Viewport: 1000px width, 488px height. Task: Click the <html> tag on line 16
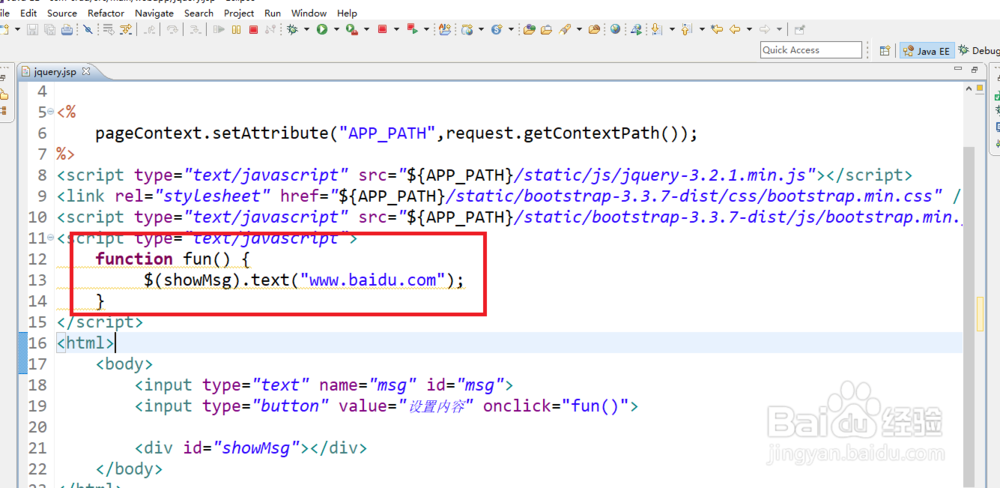85,343
